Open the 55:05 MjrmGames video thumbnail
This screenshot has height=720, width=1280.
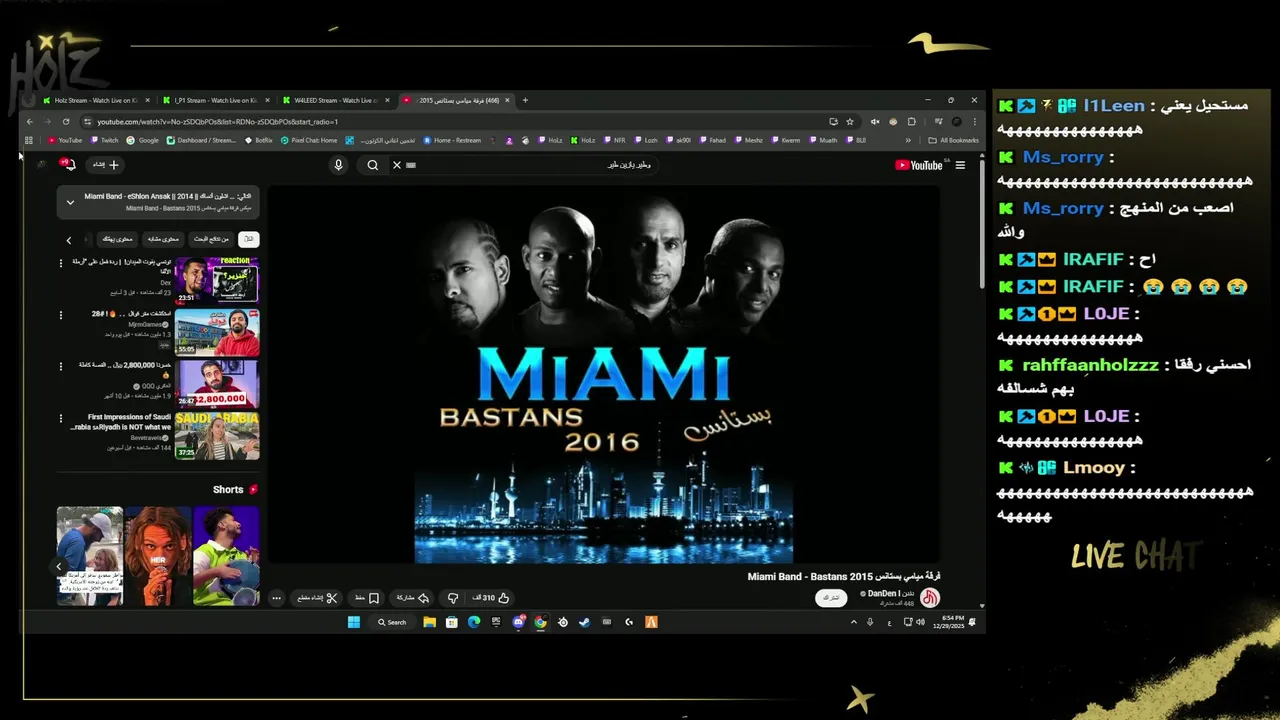217,332
